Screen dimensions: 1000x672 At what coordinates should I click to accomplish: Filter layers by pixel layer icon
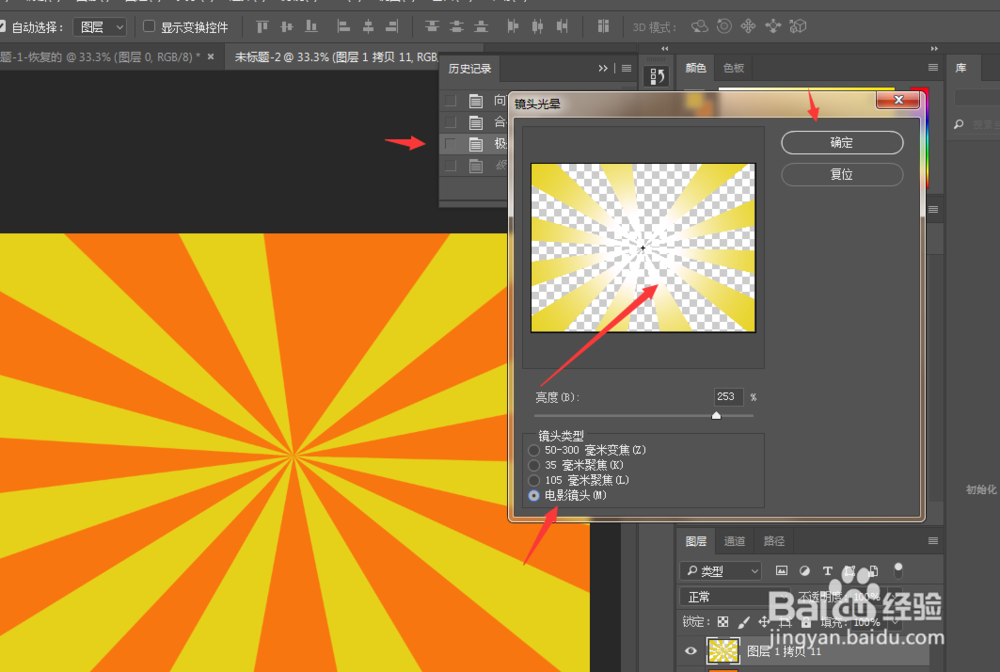pos(781,571)
